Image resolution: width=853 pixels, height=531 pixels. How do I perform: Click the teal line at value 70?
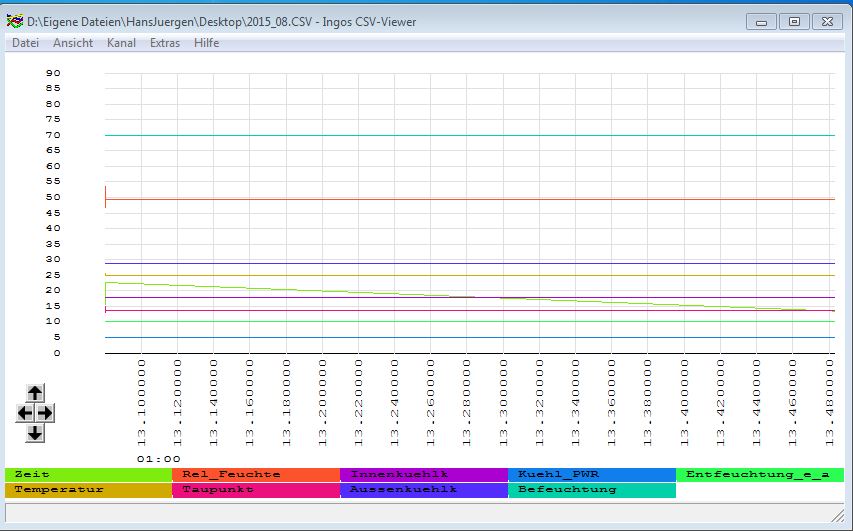469,135
